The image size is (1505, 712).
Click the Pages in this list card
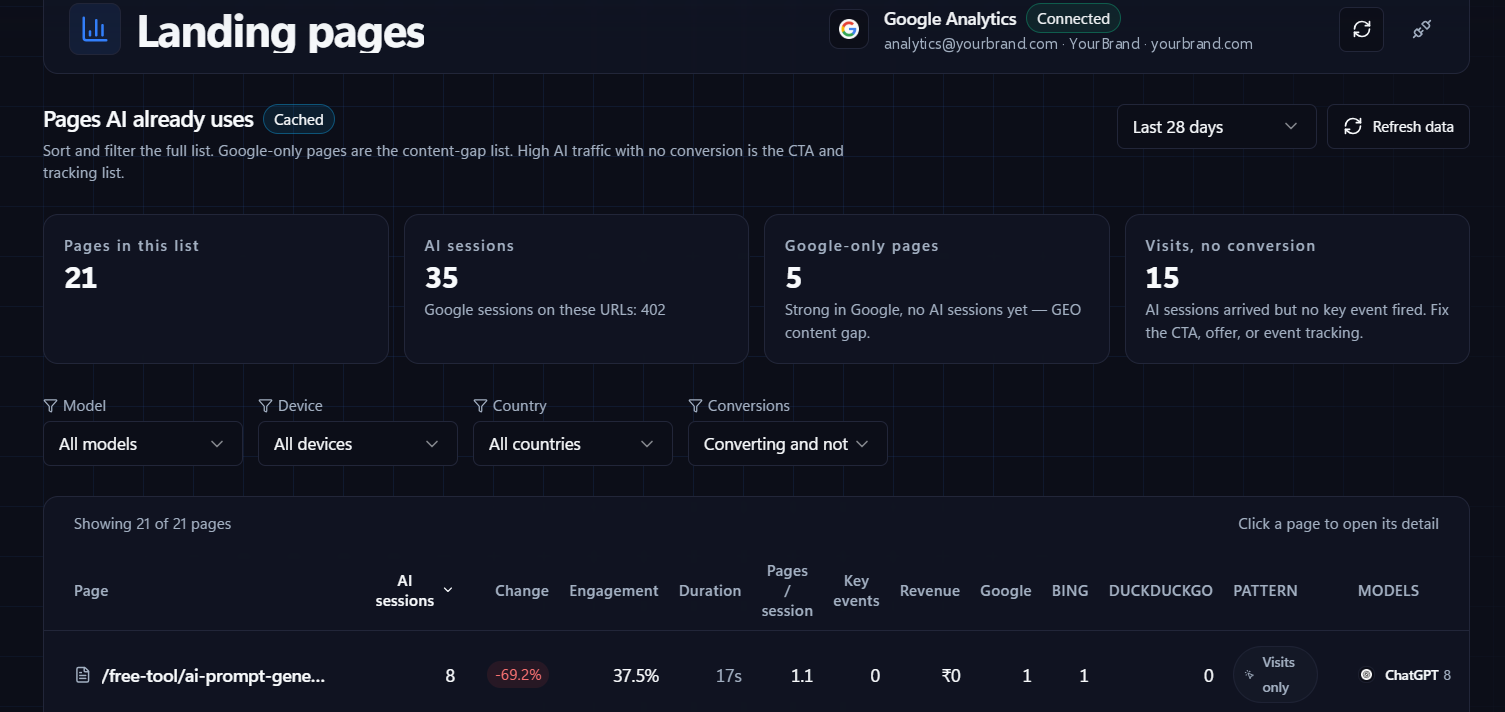pyautogui.click(x=215, y=289)
